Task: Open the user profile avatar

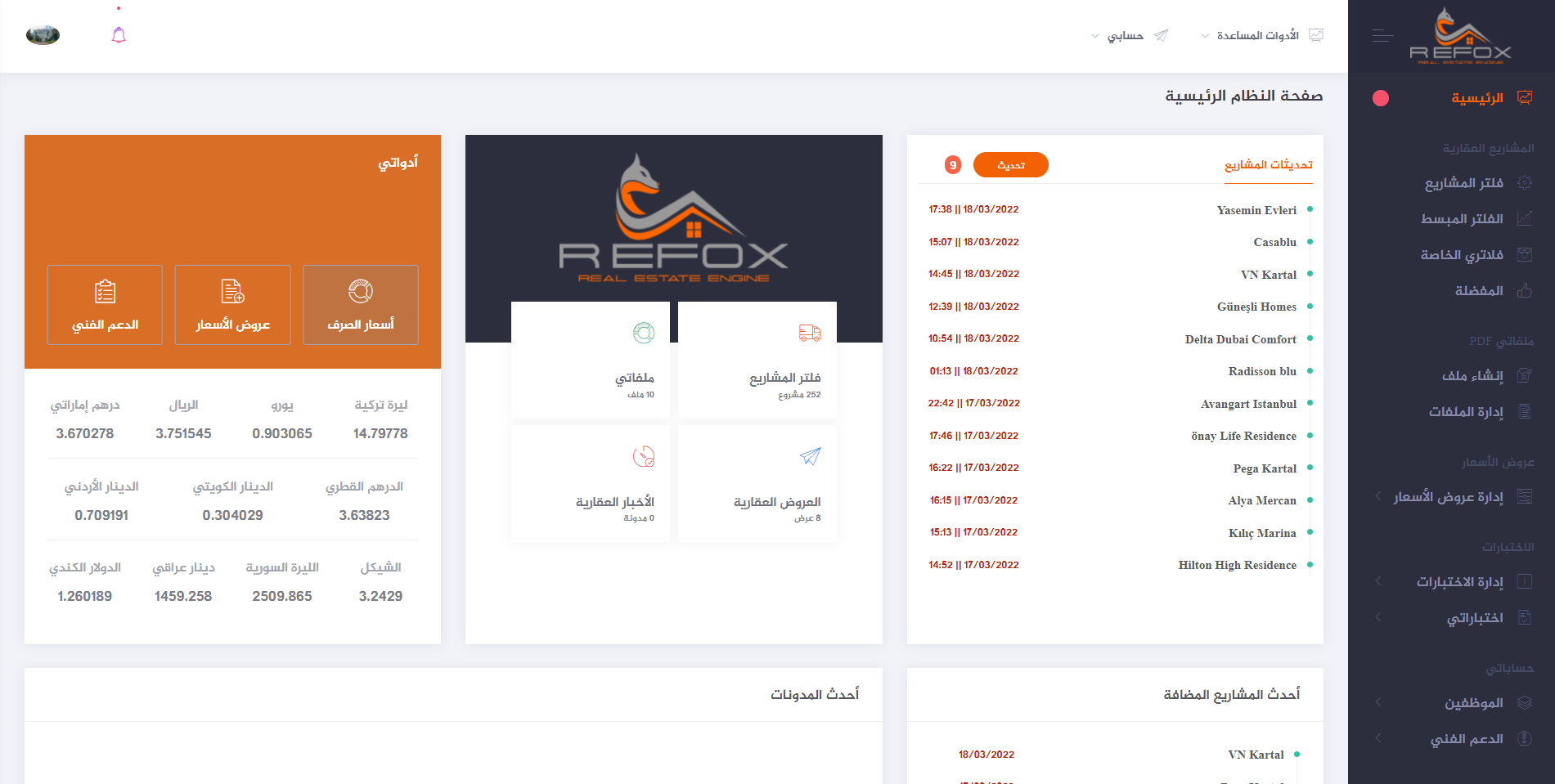Action: click(43, 35)
